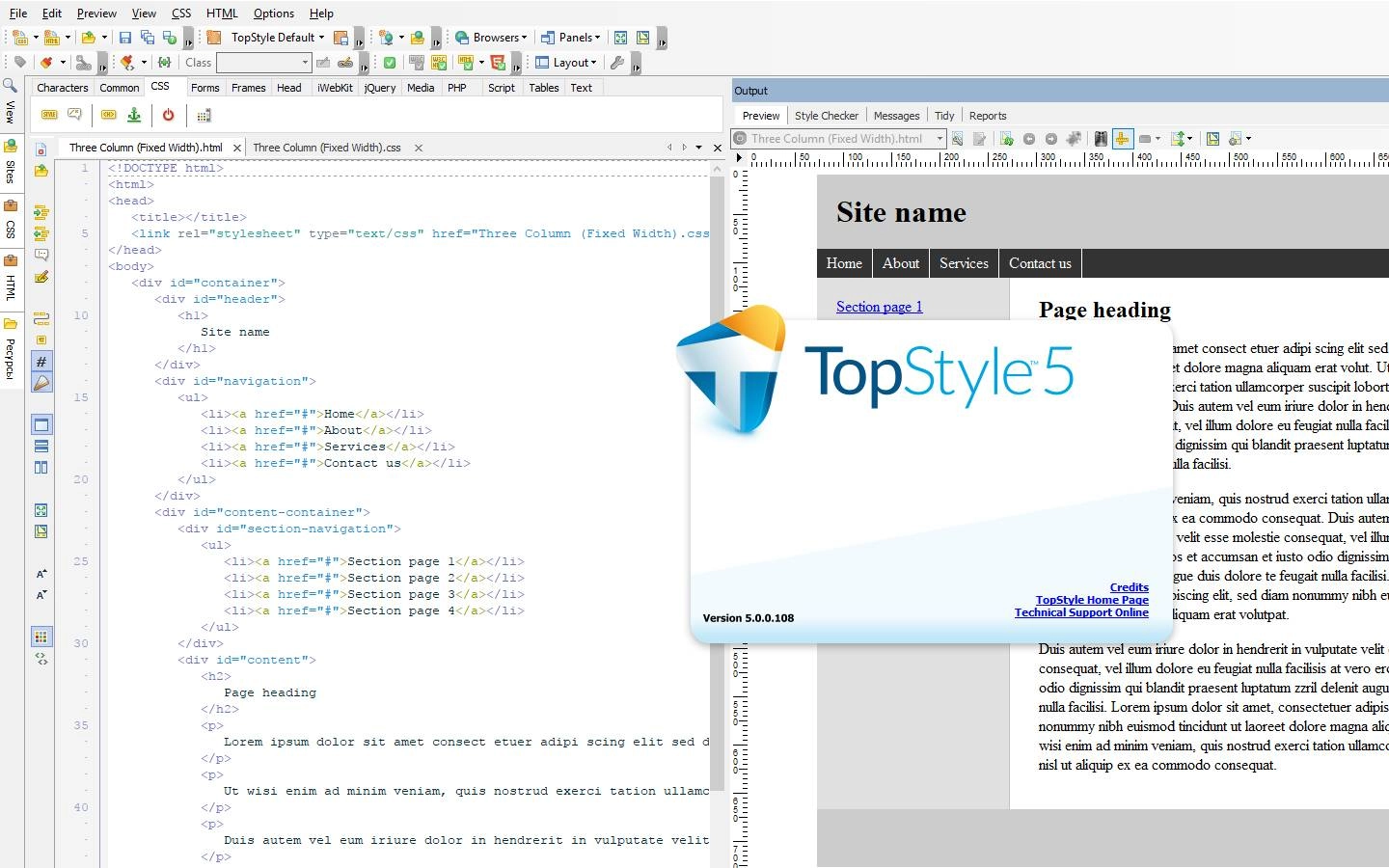The image size is (1389, 868).
Task: Click the indent lines icon in editor sidebar
Action: (x=41, y=212)
